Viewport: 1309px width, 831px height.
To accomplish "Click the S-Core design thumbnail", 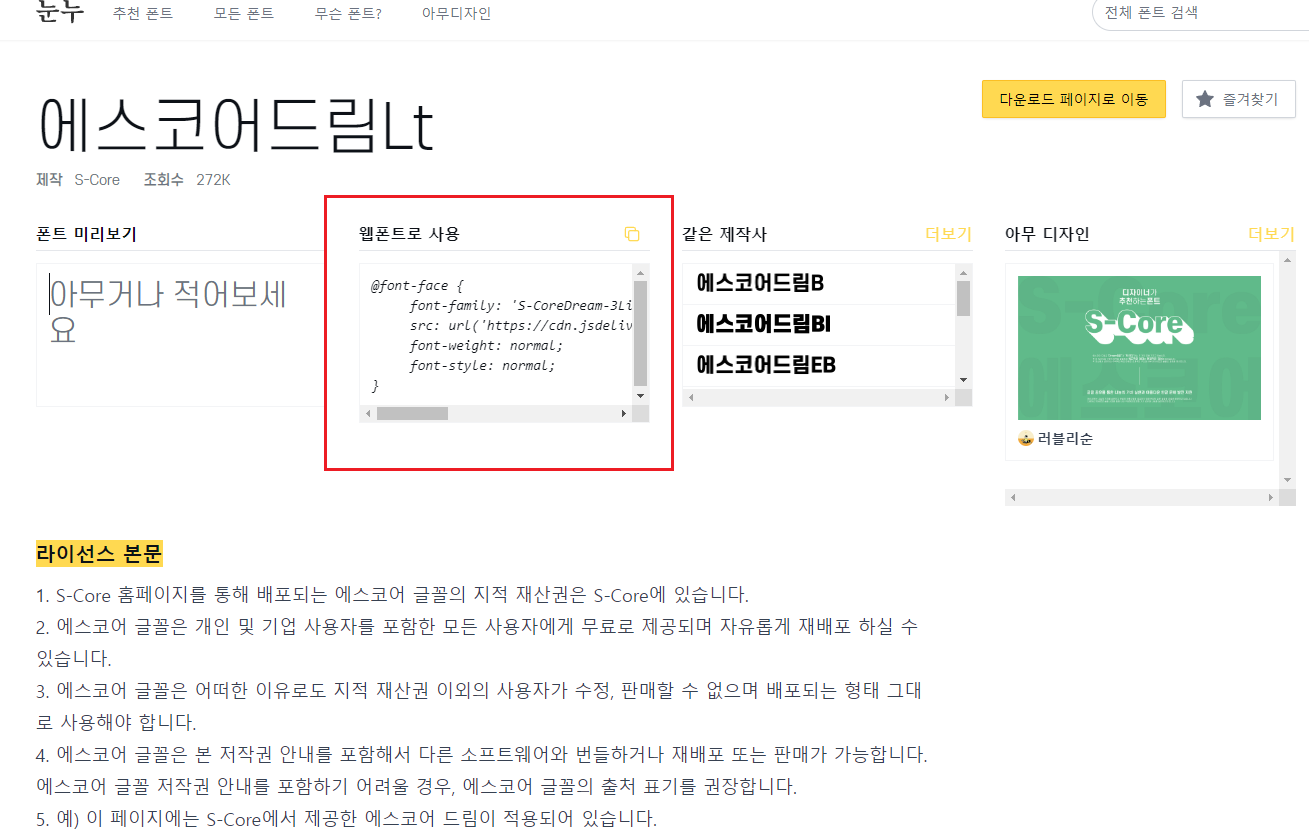I will 1139,348.
